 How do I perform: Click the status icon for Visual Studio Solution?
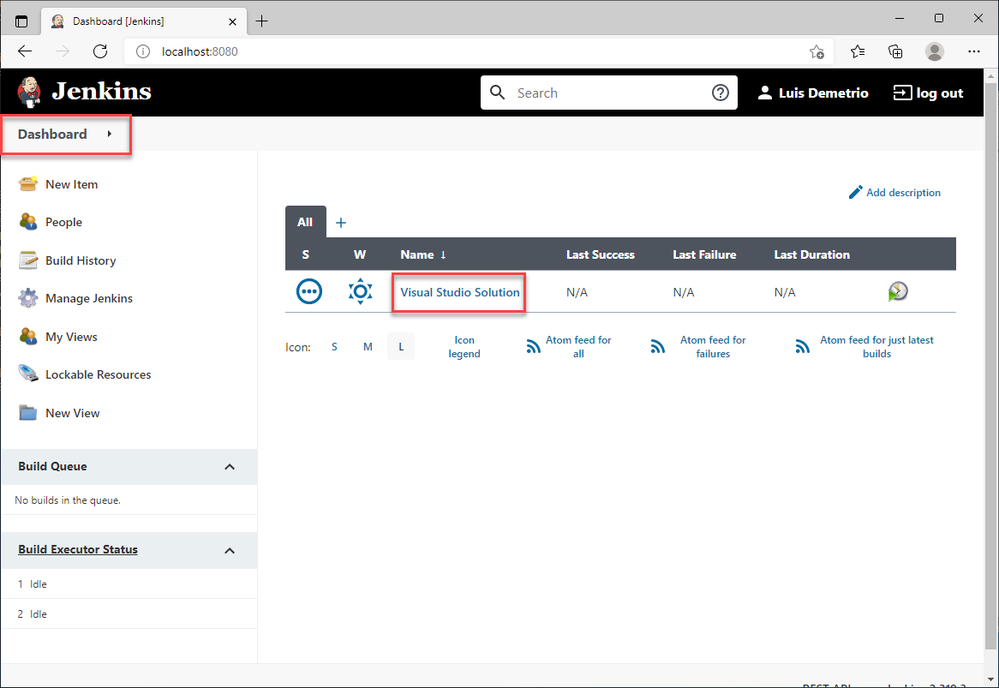pos(309,292)
